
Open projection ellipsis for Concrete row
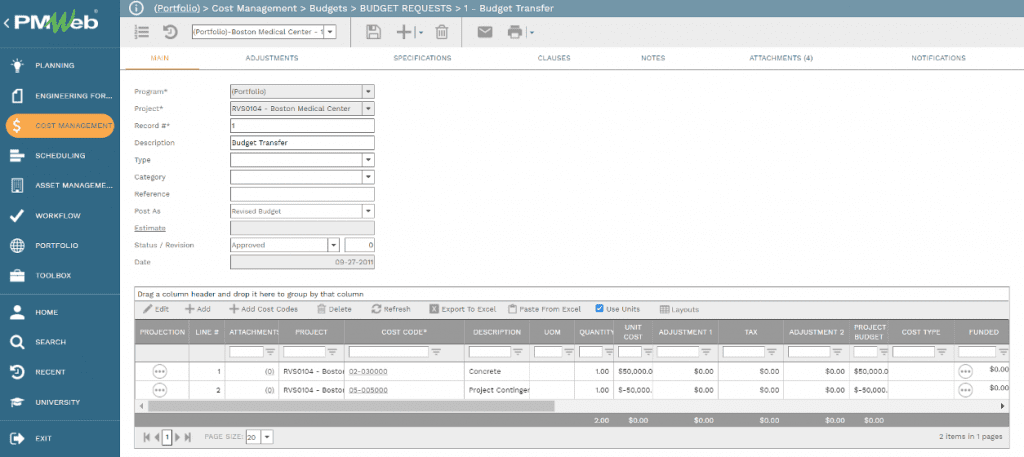pyautogui.click(x=159, y=371)
